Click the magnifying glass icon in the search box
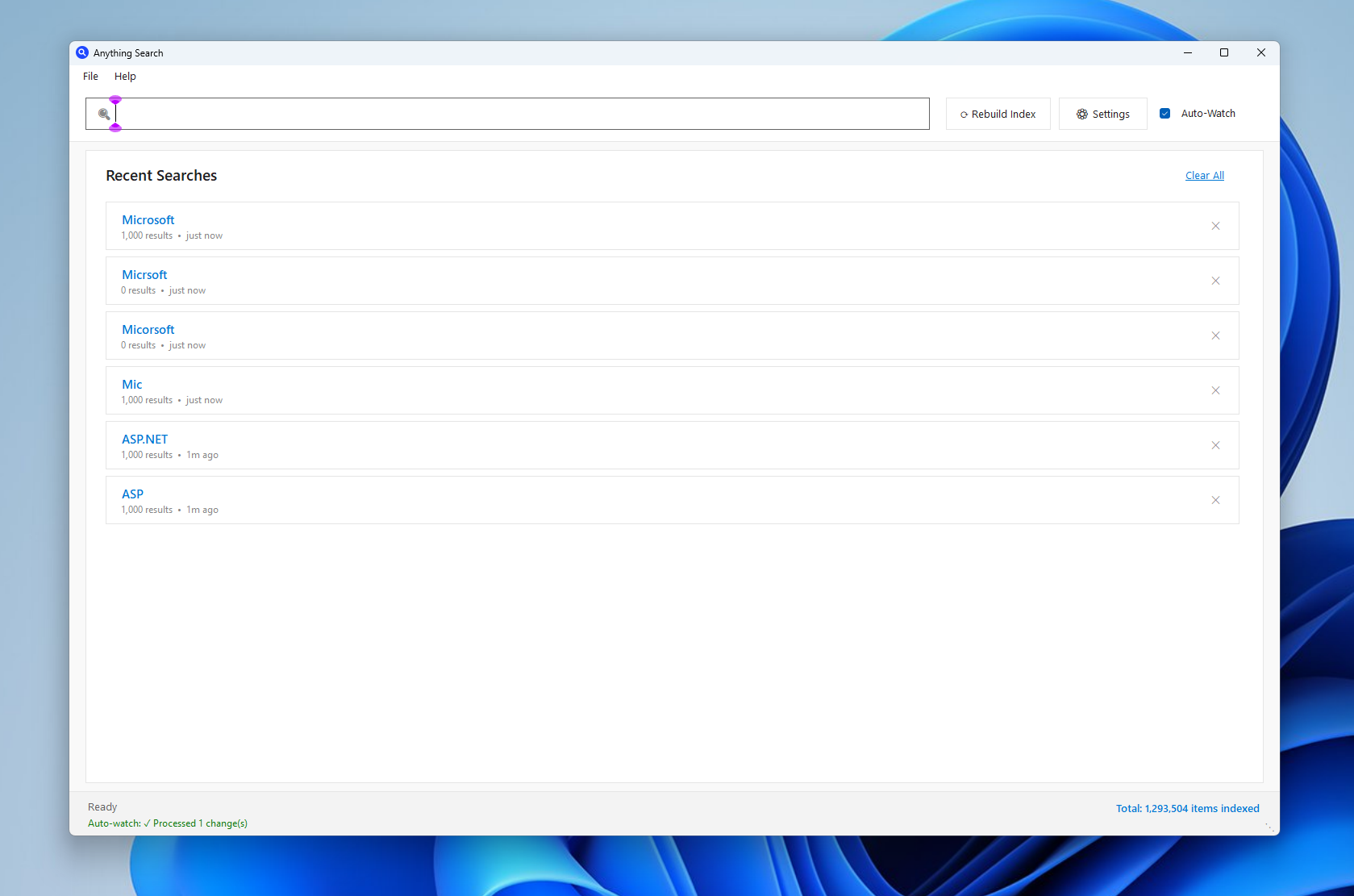 pyautogui.click(x=103, y=114)
